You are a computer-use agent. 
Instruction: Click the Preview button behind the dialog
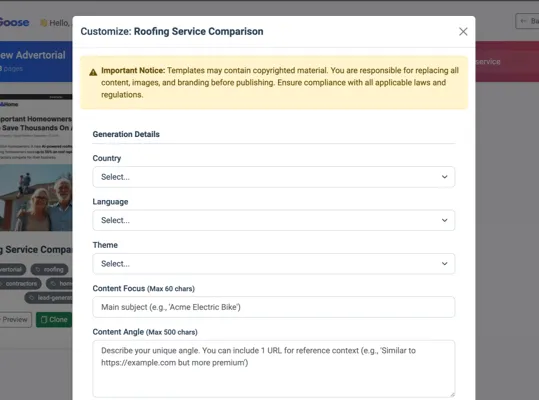(x=15, y=320)
